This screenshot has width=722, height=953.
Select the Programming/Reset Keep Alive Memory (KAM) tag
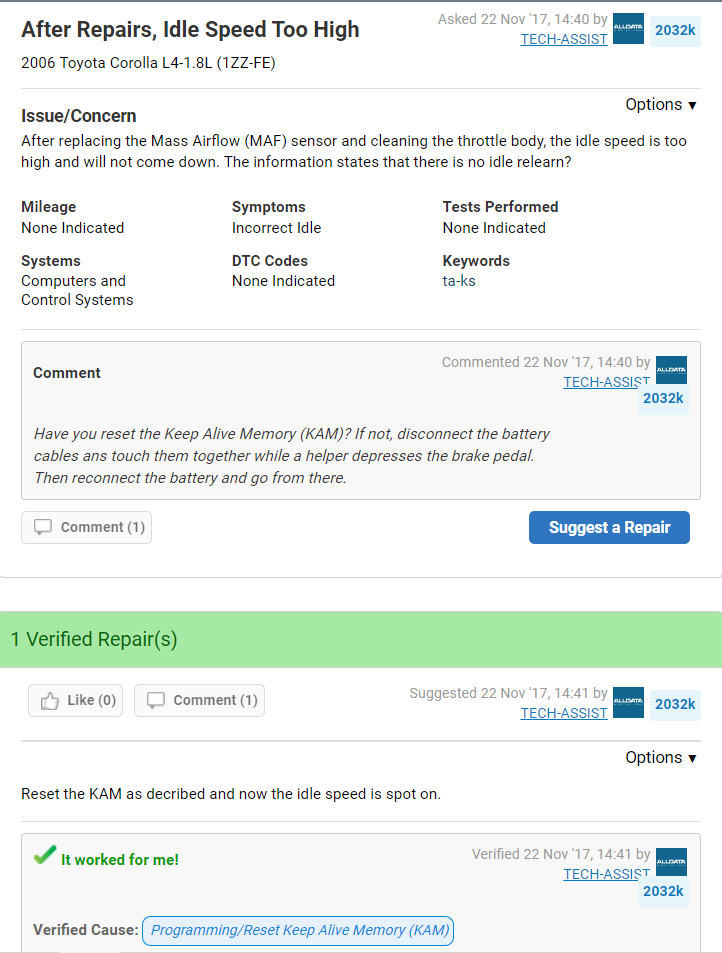tap(298, 930)
